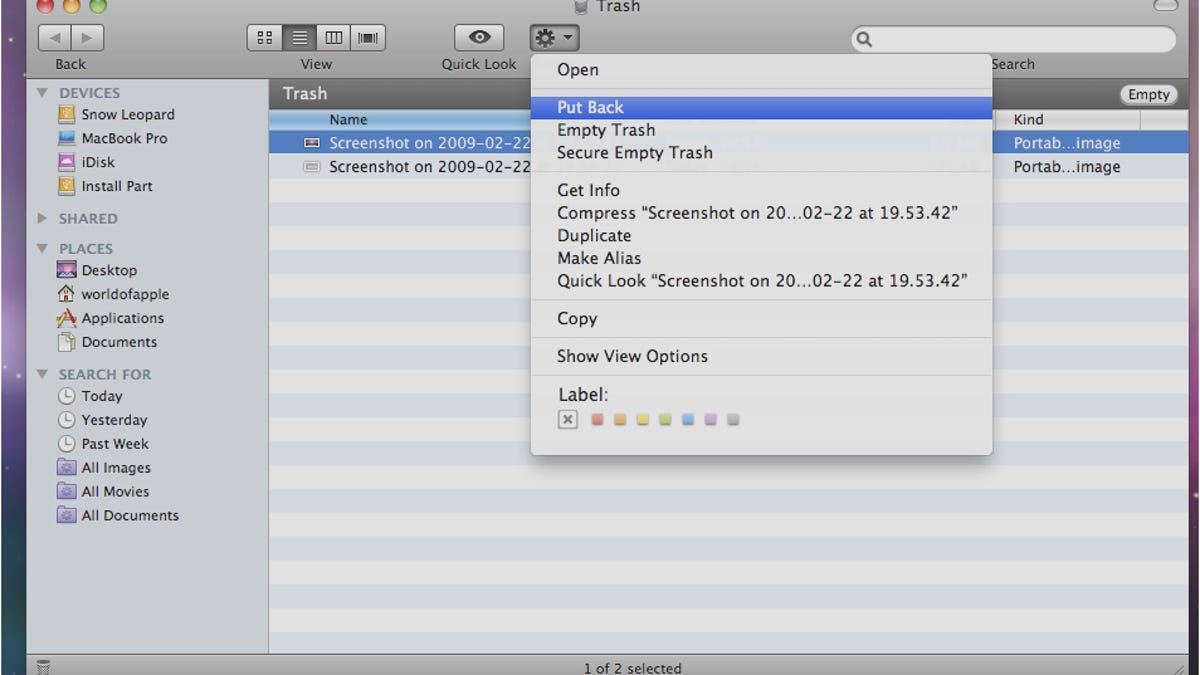Select Secure Empty Trash menu item

point(634,153)
